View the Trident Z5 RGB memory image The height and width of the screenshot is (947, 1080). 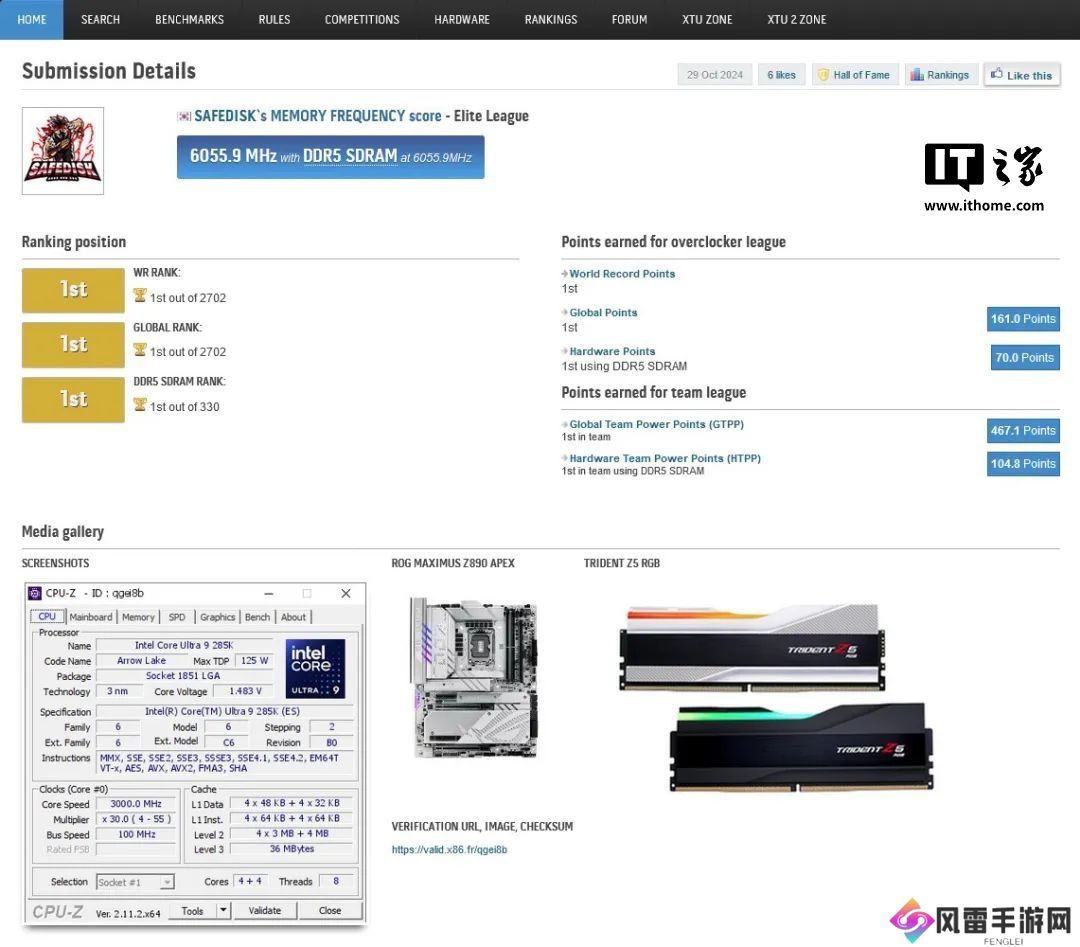click(775, 697)
